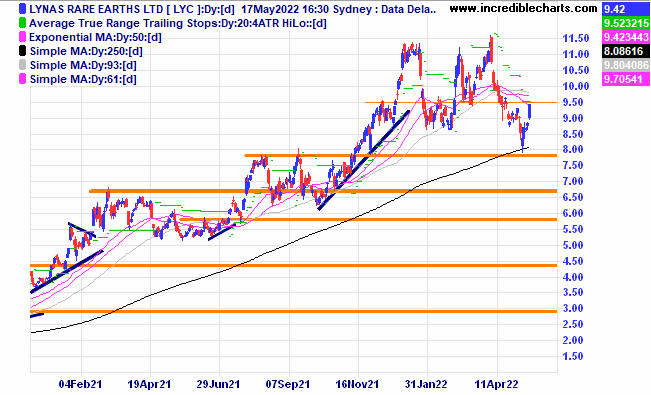Click the 11.50 price axis label

pyautogui.click(x=575, y=39)
